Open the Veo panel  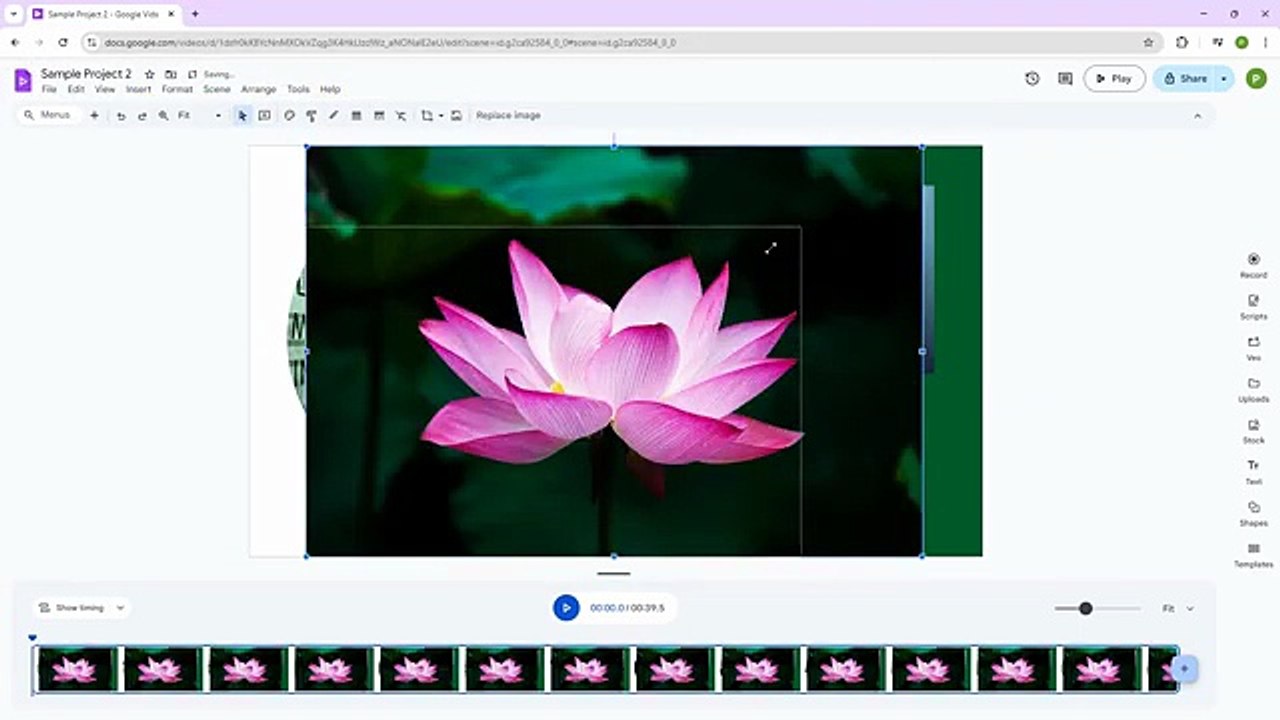(1253, 347)
